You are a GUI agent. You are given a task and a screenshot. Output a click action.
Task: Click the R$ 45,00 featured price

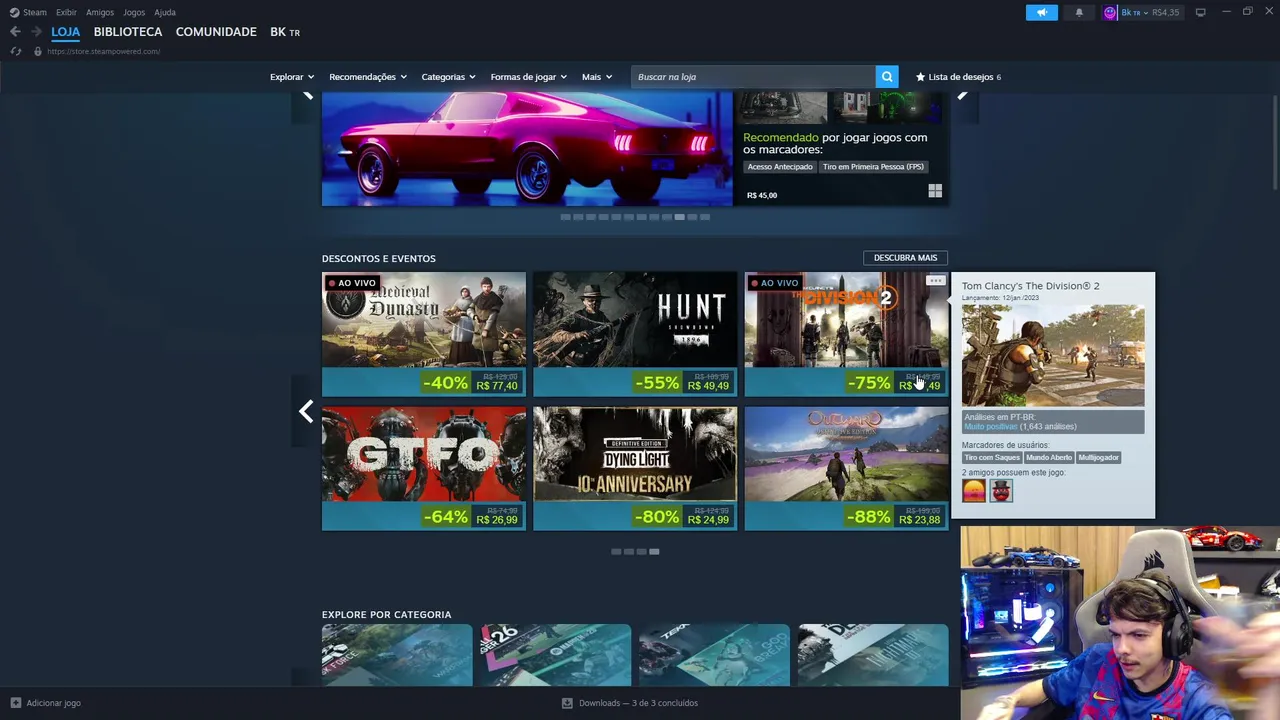tap(762, 195)
